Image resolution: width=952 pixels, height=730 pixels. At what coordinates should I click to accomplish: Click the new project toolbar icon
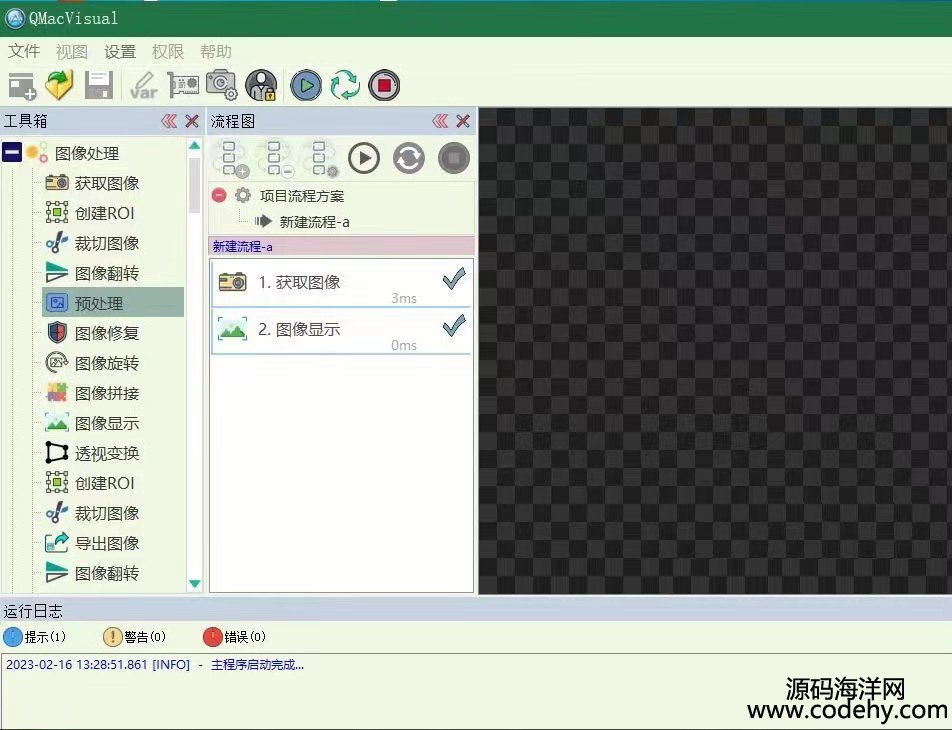22,86
